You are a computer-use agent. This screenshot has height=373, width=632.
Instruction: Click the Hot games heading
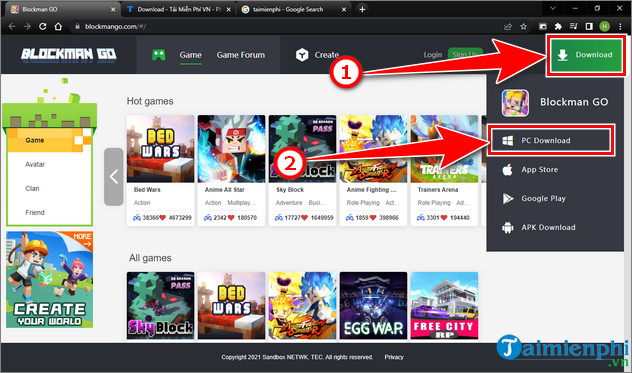150,101
